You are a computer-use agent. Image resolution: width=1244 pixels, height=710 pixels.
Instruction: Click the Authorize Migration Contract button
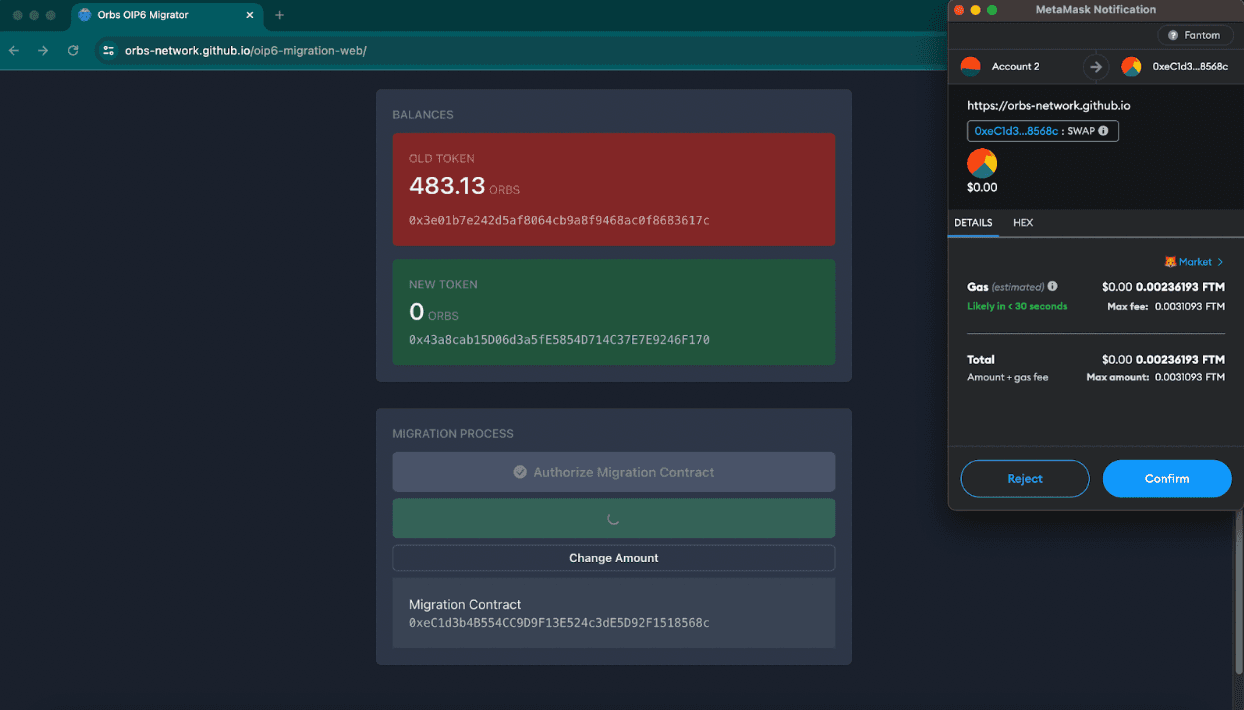tap(613, 472)
